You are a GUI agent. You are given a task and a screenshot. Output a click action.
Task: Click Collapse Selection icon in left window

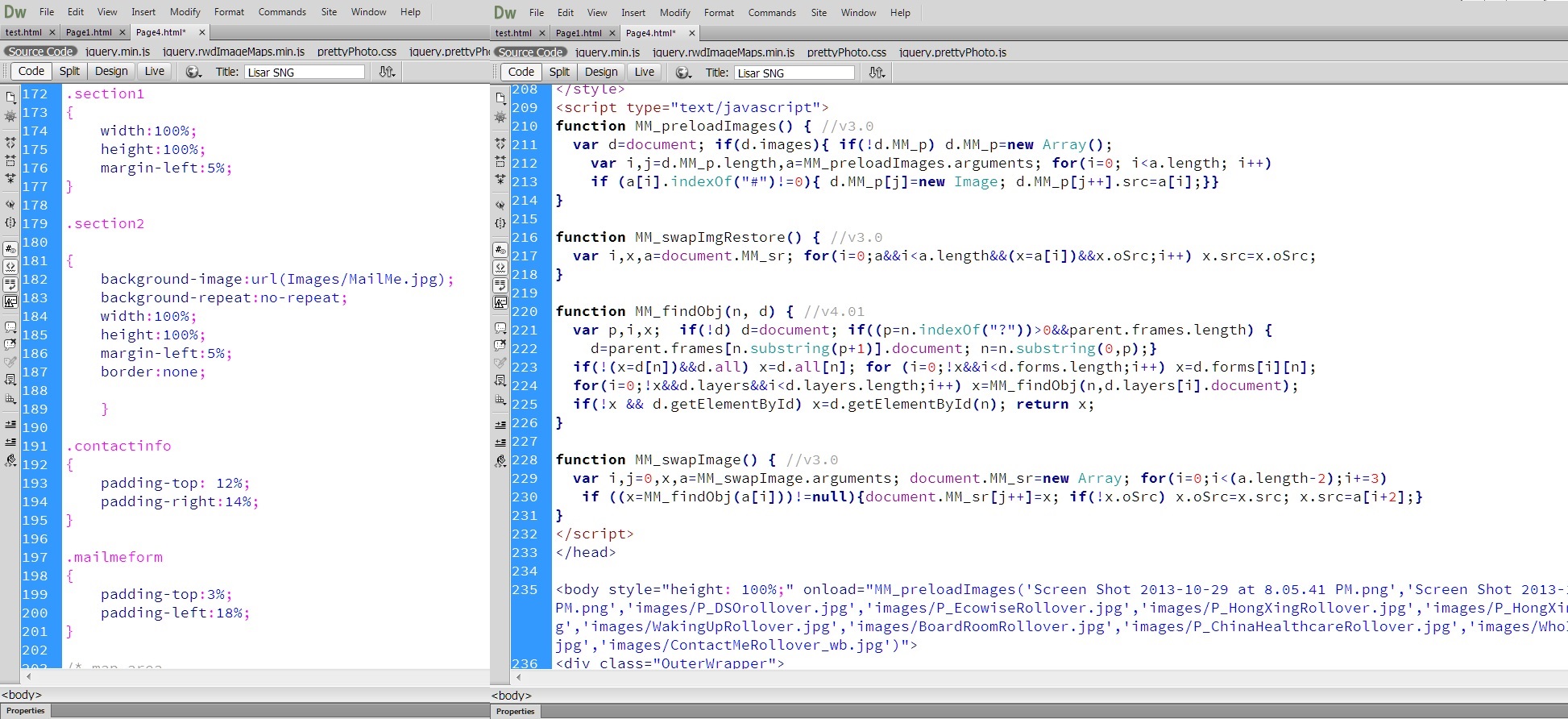coord(10,160)
